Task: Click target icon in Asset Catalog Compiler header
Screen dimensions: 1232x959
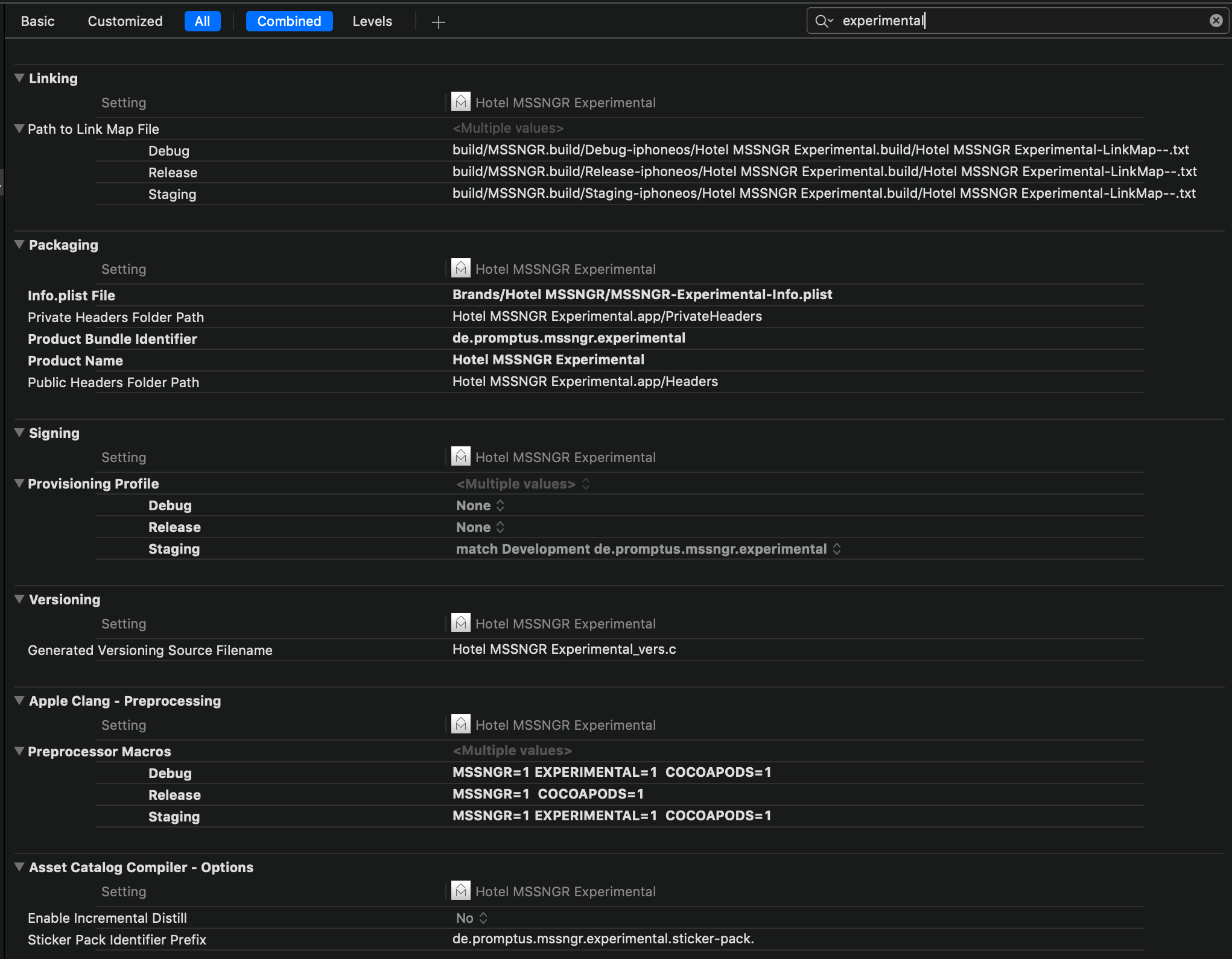Action: click(461, 891)
